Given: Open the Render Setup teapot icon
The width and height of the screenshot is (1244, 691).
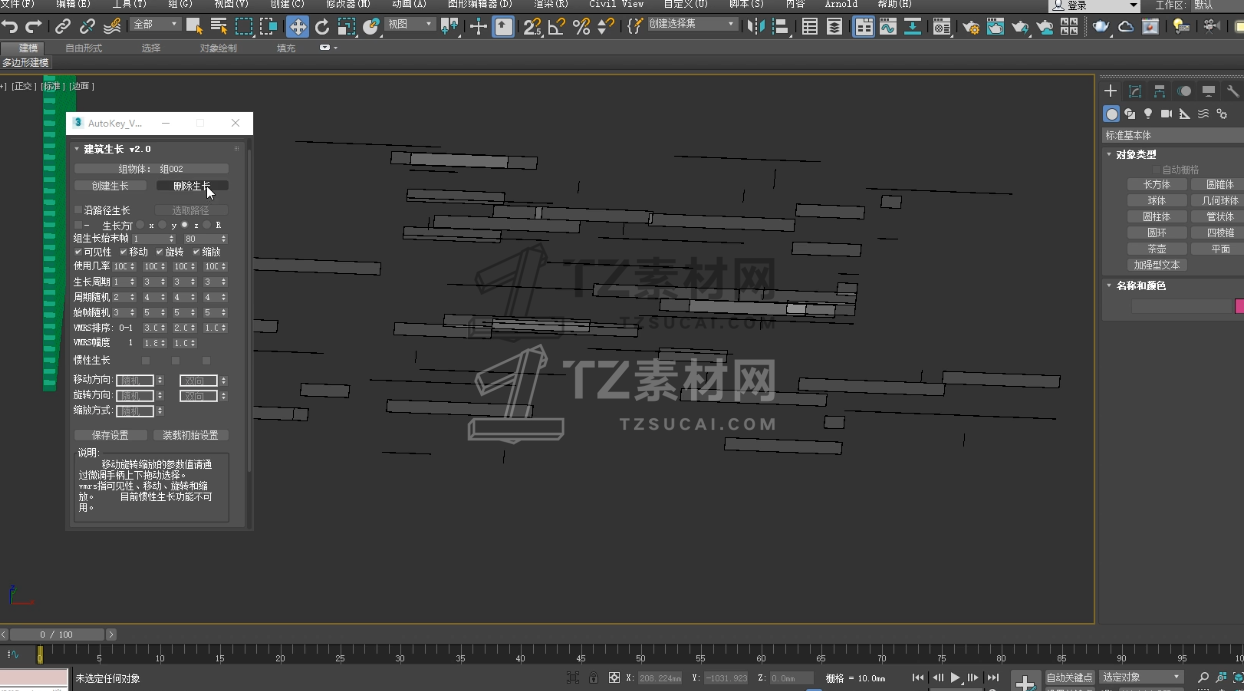Looking at the screenshot, I should click(971, 27).
